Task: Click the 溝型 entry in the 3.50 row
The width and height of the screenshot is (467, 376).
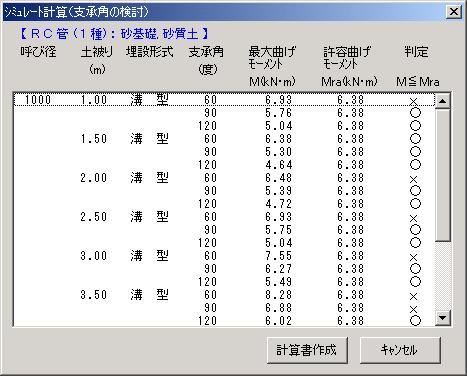Action: (149, 295)
